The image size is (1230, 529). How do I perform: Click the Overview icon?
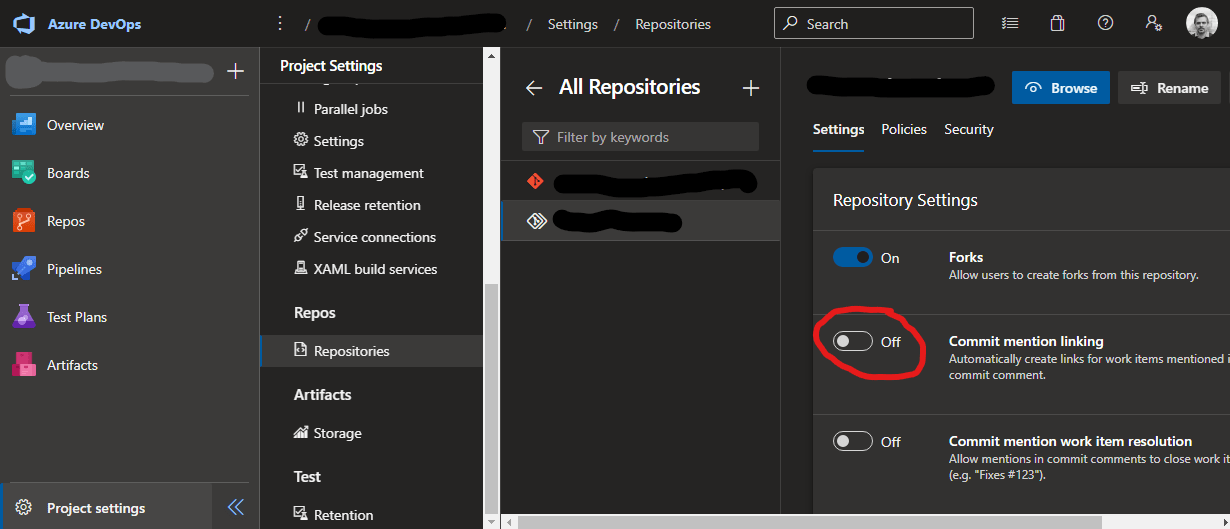(24, 125)
